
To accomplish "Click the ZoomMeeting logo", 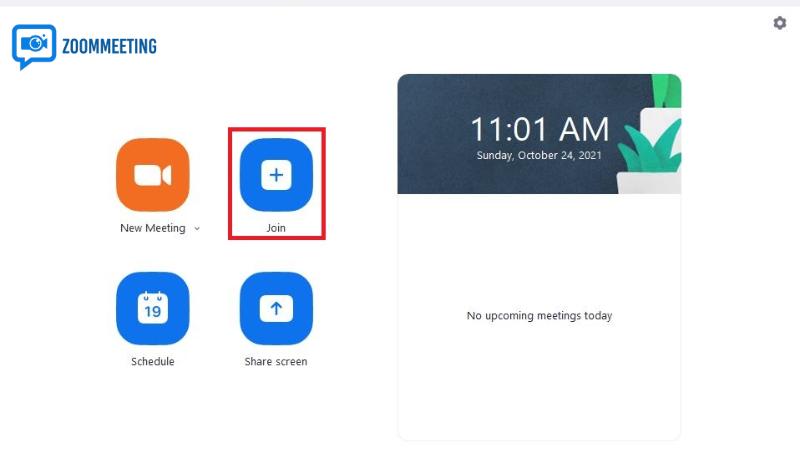I will point(84,47).
